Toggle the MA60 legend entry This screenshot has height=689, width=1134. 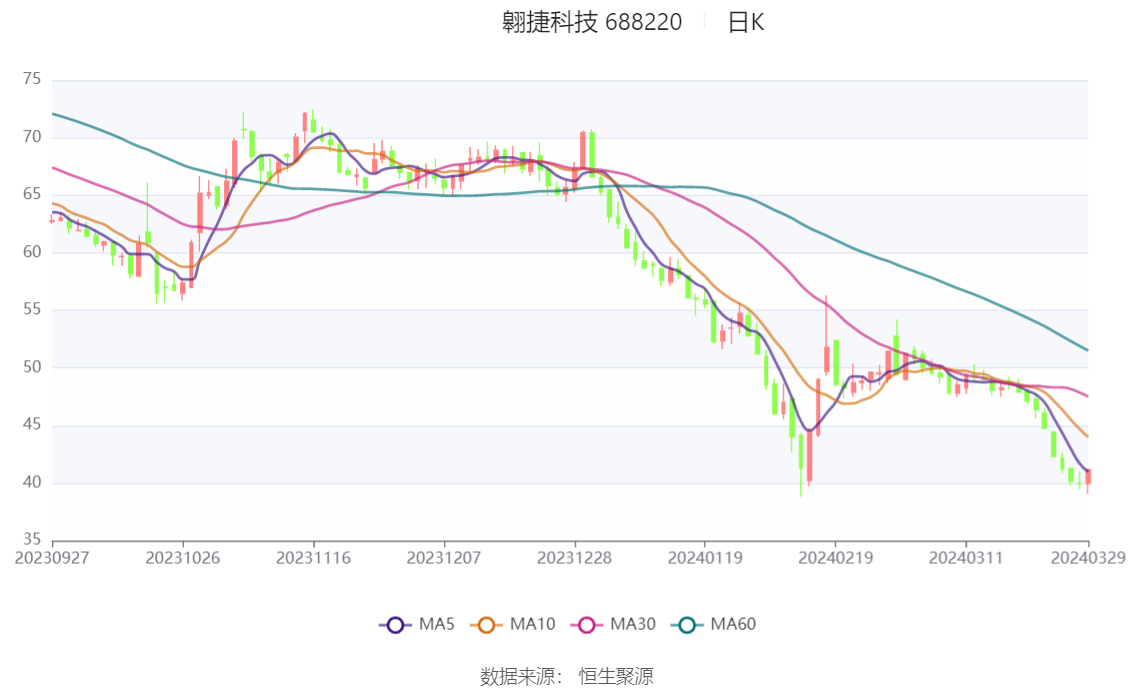pos(714,624)
